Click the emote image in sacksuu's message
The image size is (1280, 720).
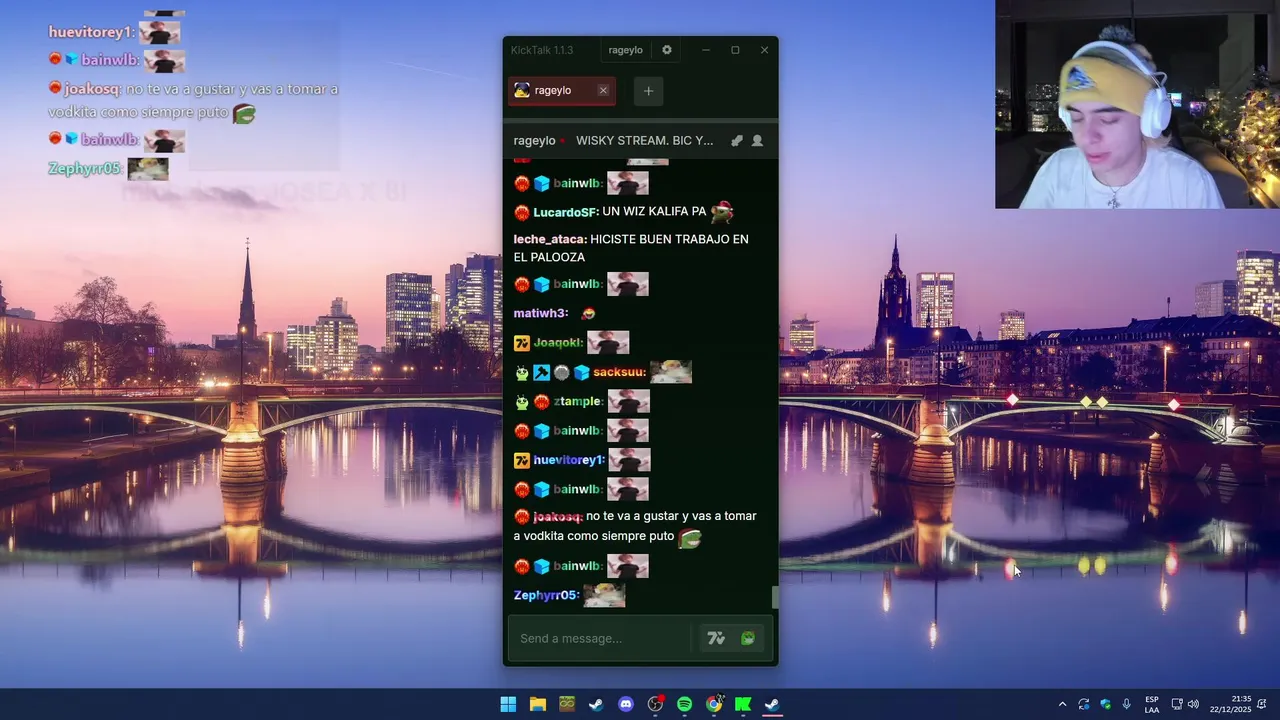671,372
